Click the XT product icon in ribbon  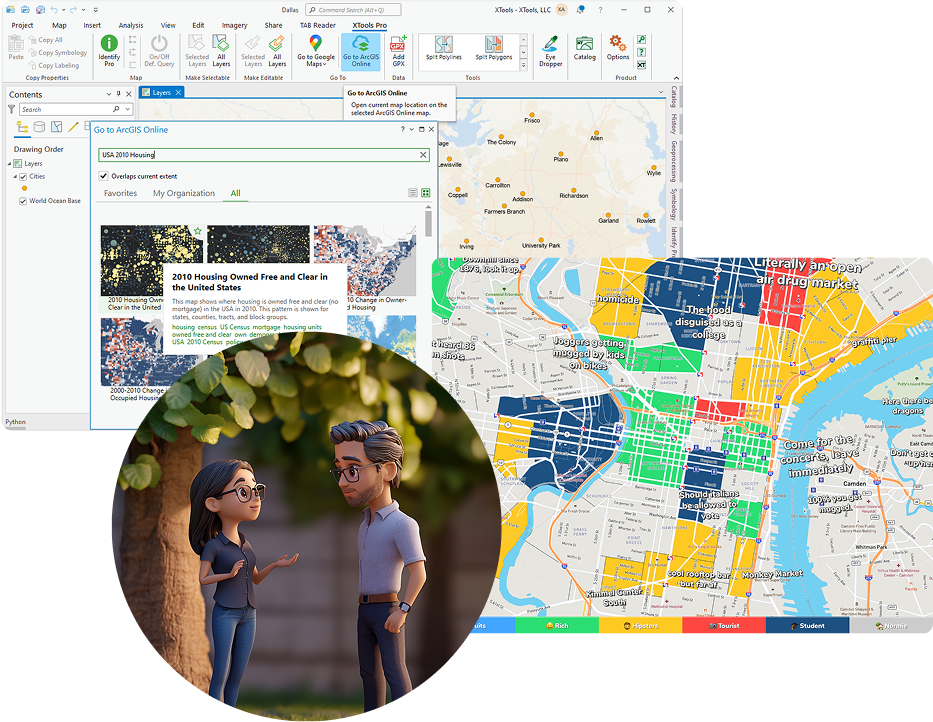(641, 65)
